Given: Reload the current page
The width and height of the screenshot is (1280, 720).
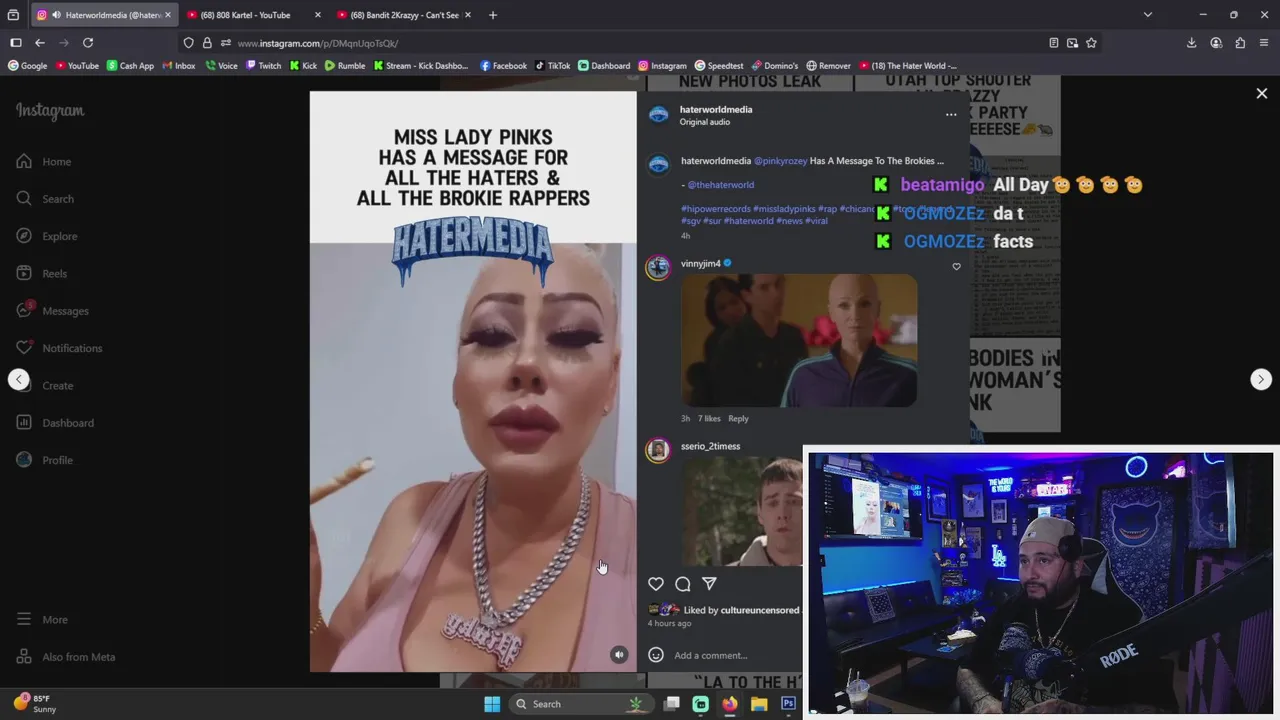Looking at the screenshot, I should click(x=88, y=43).
